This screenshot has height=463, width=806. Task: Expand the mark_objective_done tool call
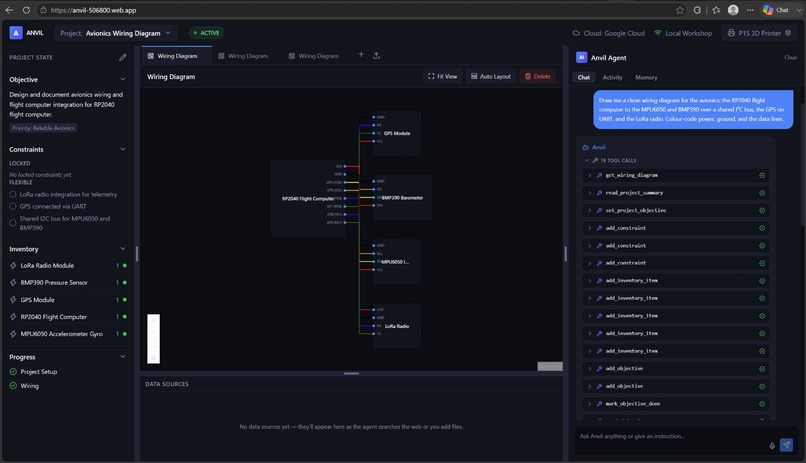[x=590, y=404]
